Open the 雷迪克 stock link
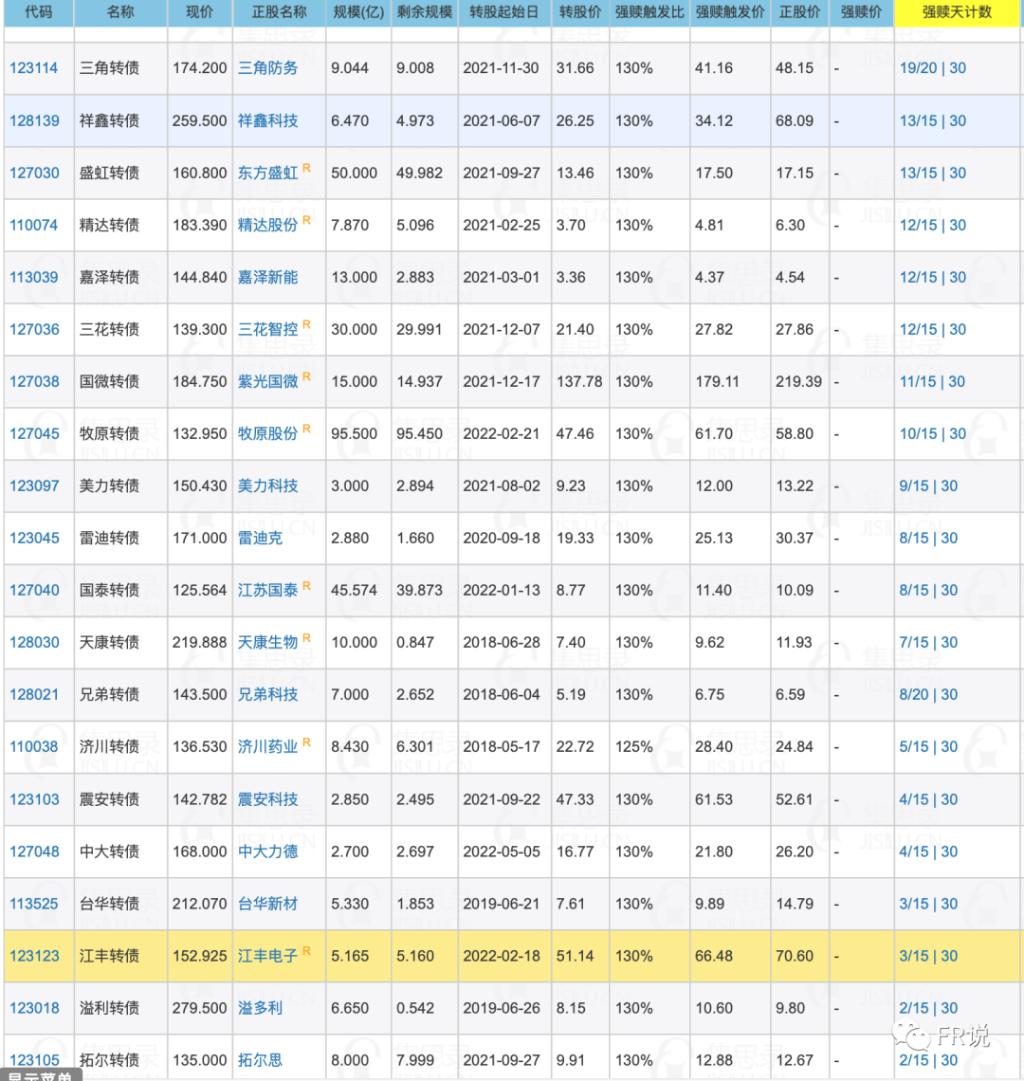The height and width of the screenshot is (1081, 1024). (260, 538)
